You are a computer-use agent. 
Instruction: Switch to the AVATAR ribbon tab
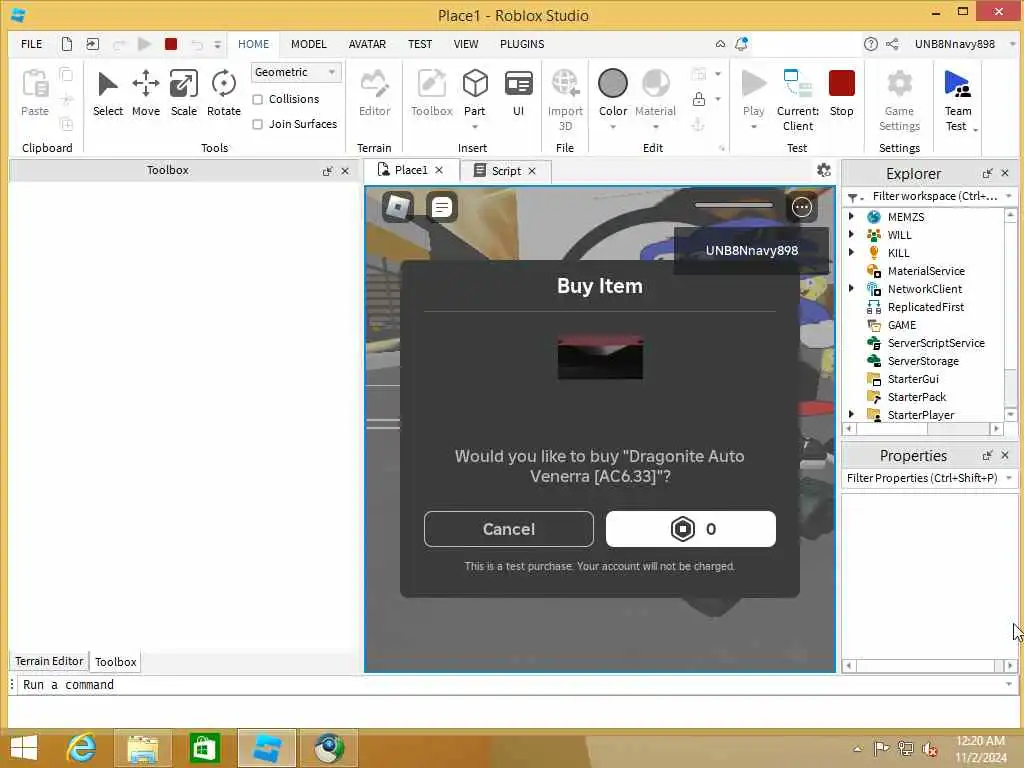pyautogui.click(x=367, y=44)
